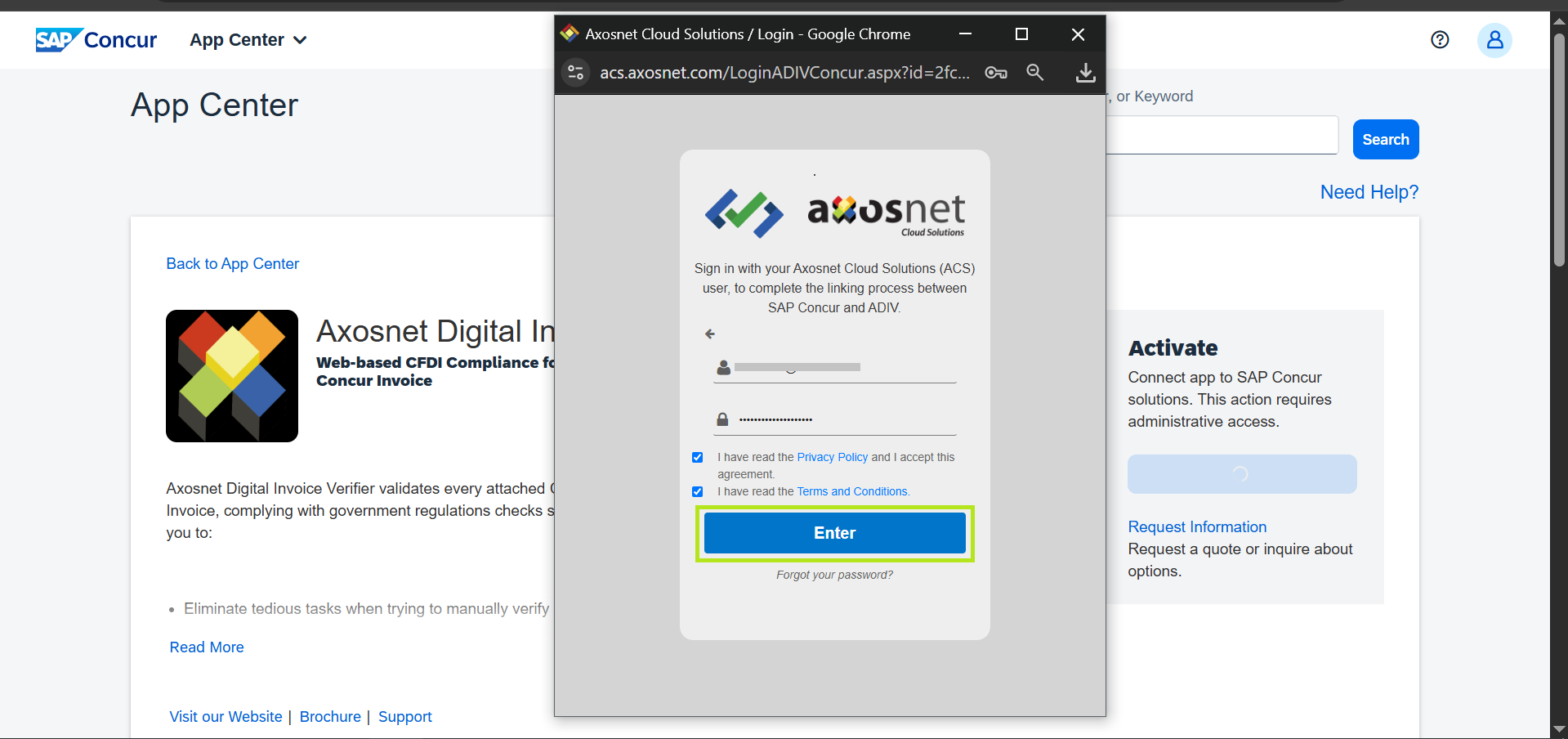Click the download icon in popup toolbar

[x=1085, y=73]
